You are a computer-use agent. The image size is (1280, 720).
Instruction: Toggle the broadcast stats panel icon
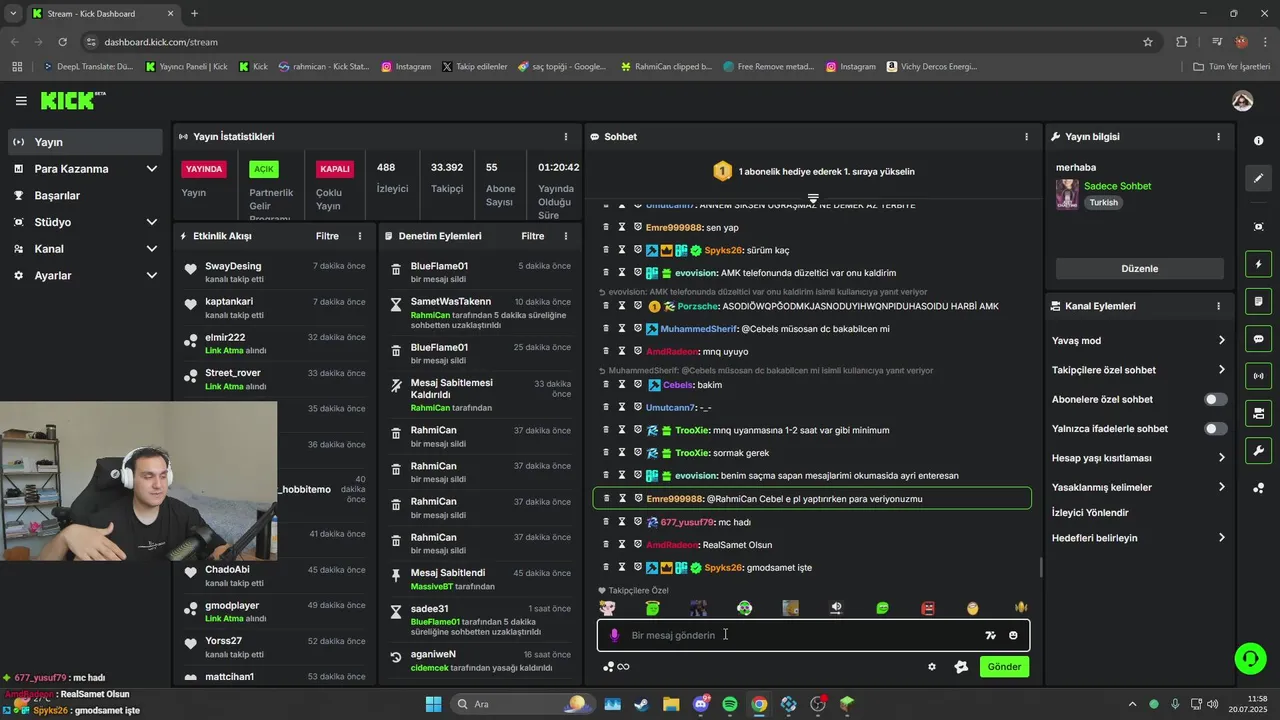click(1258, 376)
